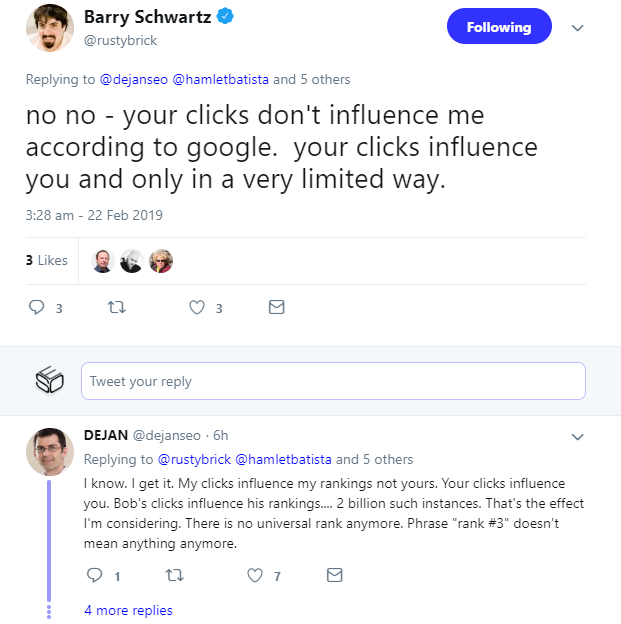Open DEJAN's profile avatar

click(x=50, y=452)
